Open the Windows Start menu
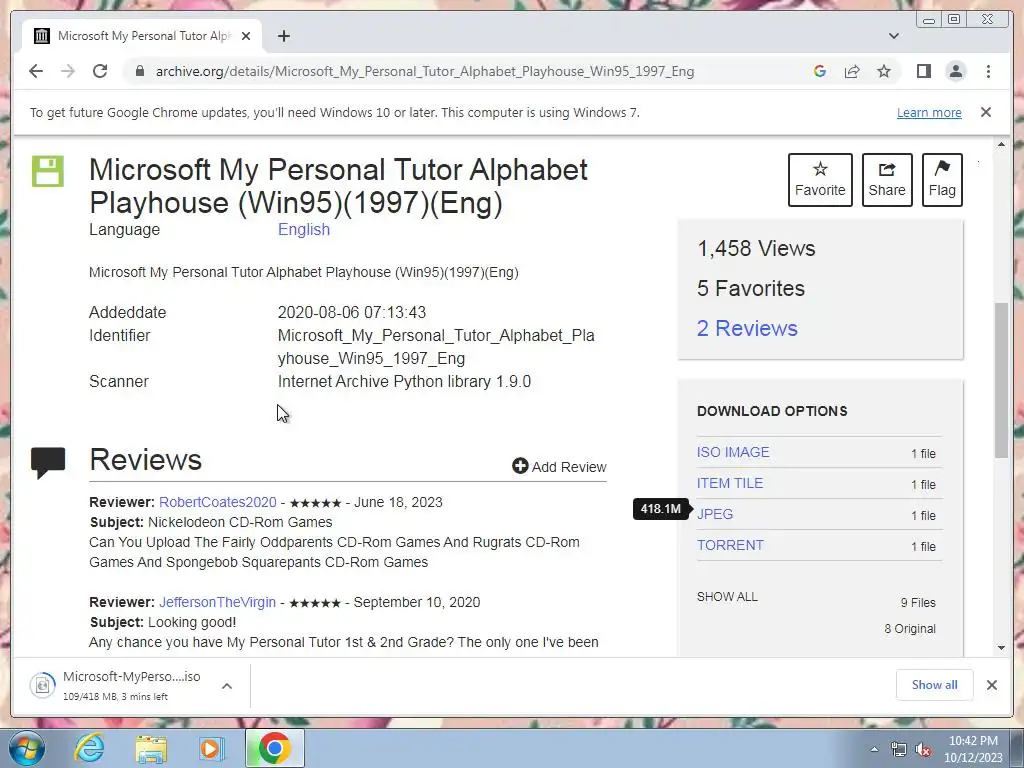1024x768 pixels. 27,748
